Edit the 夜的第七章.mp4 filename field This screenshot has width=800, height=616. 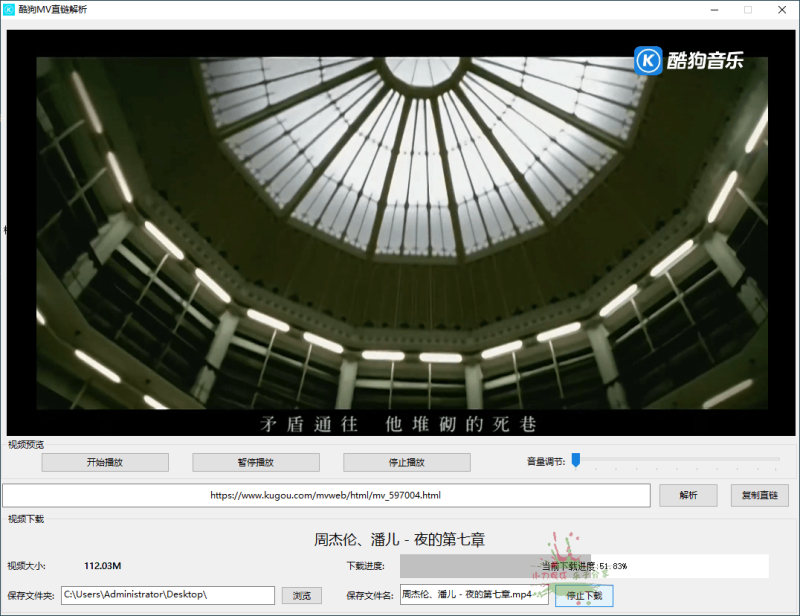tap(470, 594)
